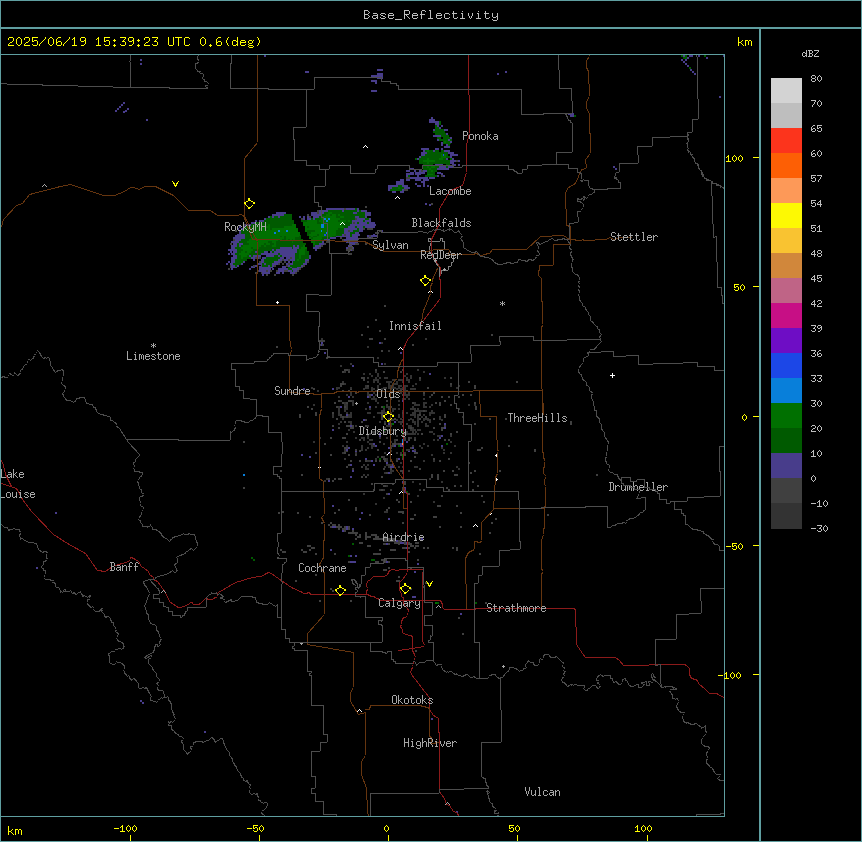
Task: Click the 100 tick label on right axis
Action: point(734,158)
